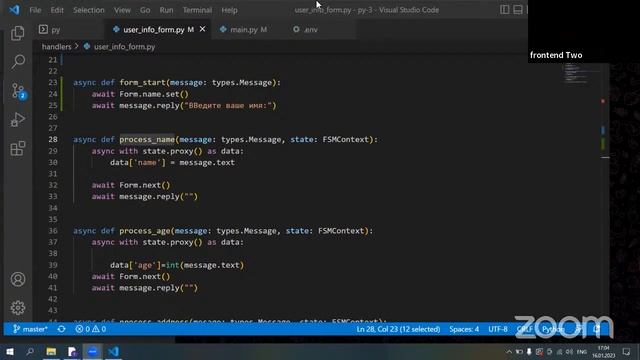
Task: Click 'frontend Two' Zoom participant thumbnail
Action: [x=584, y=31]
